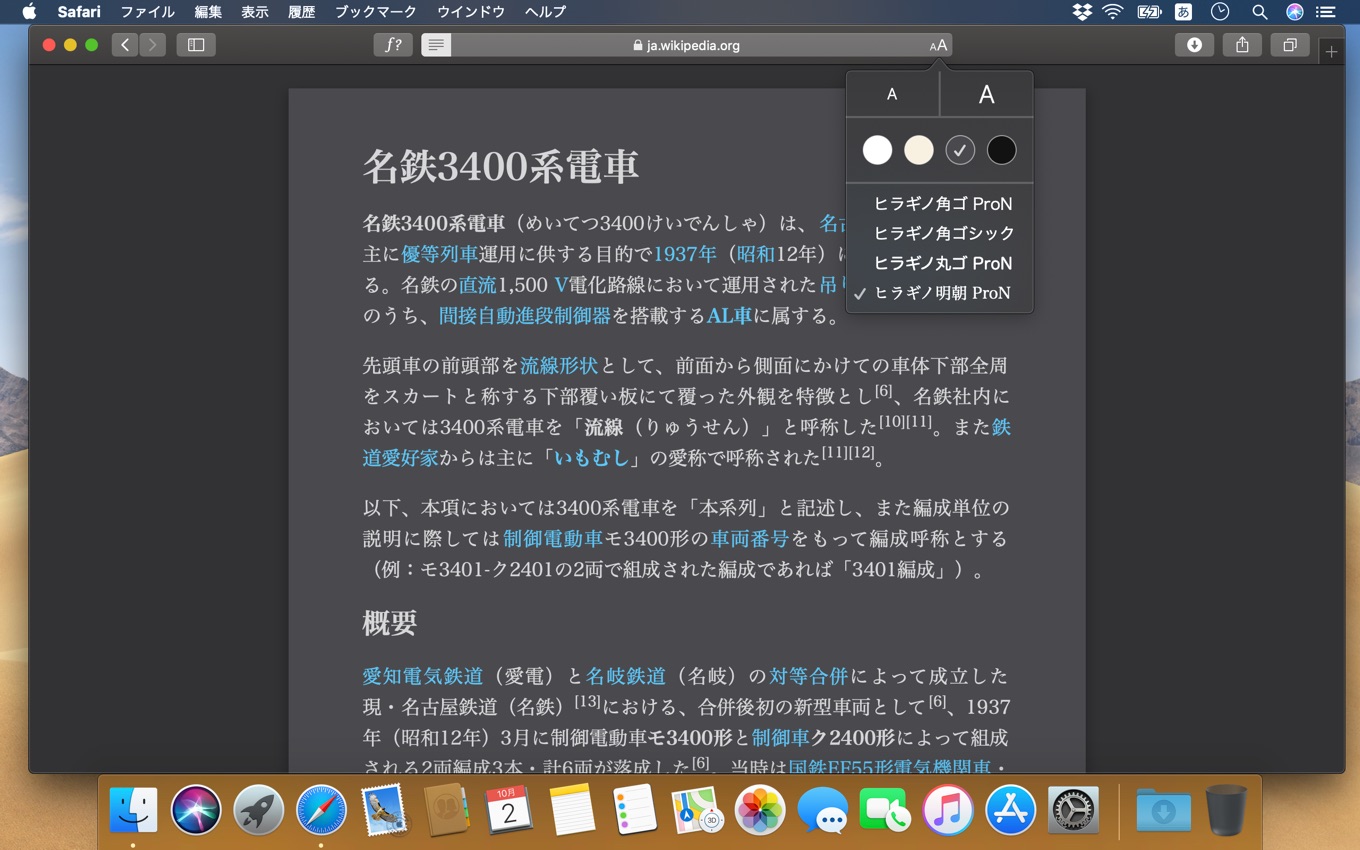Open the 履歴 menu

click(x=301, y=12)
